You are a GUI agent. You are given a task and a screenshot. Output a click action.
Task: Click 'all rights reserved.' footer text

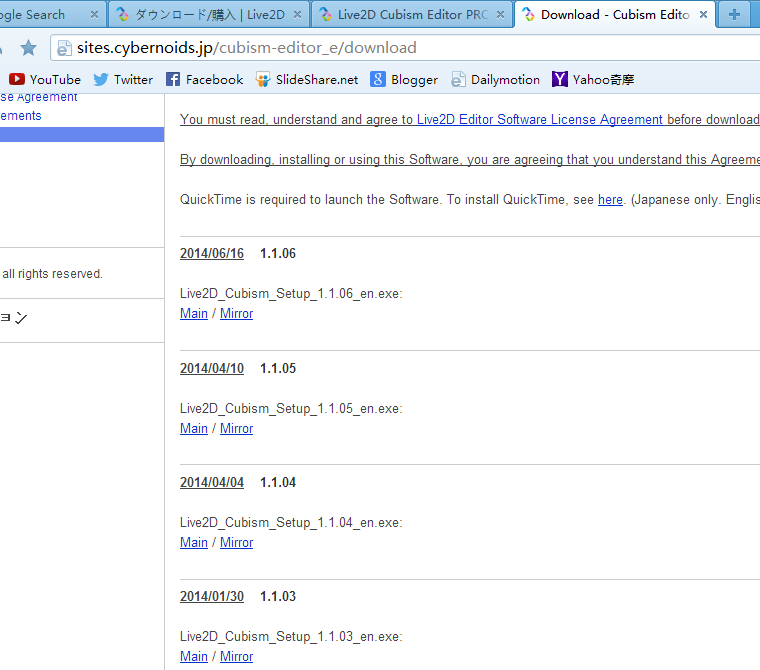tap(52, 274)
